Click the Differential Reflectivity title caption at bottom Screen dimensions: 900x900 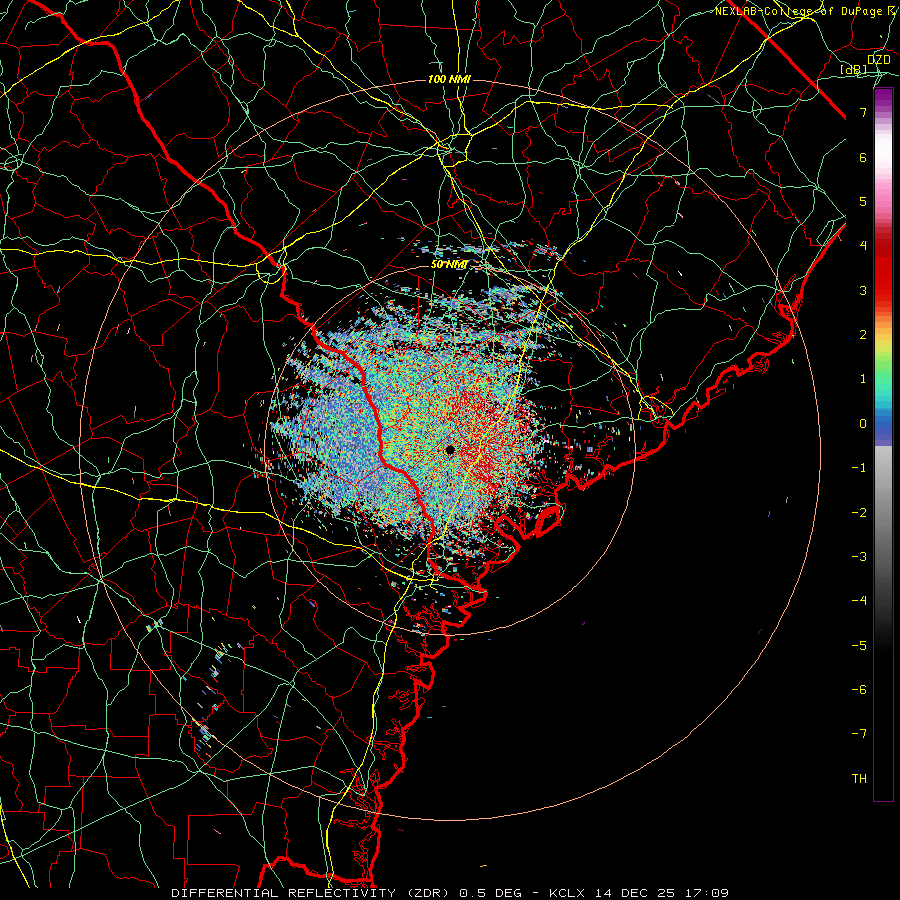(450, 893)
